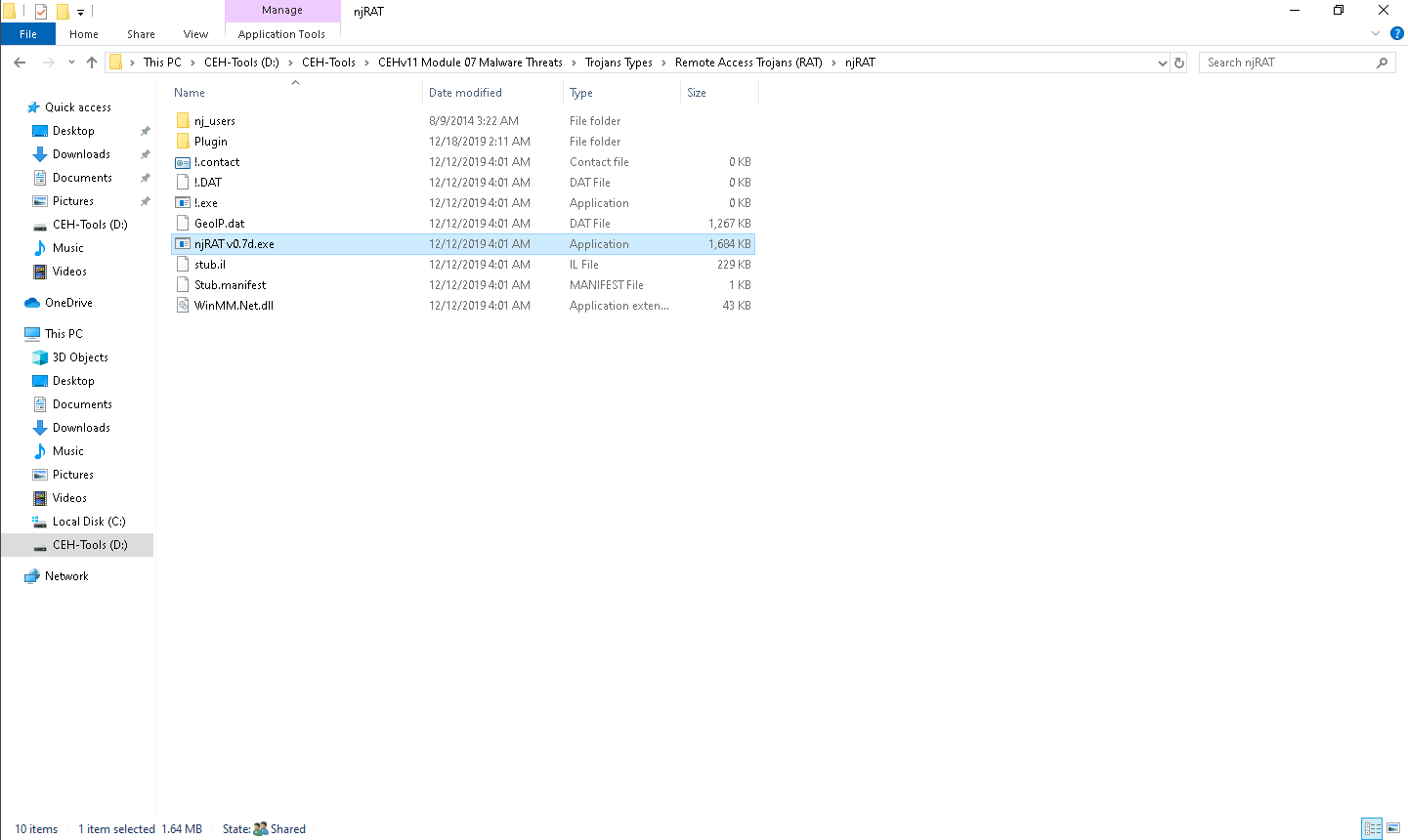Open the chevron after Trojans Types breadcrumb

663,63
